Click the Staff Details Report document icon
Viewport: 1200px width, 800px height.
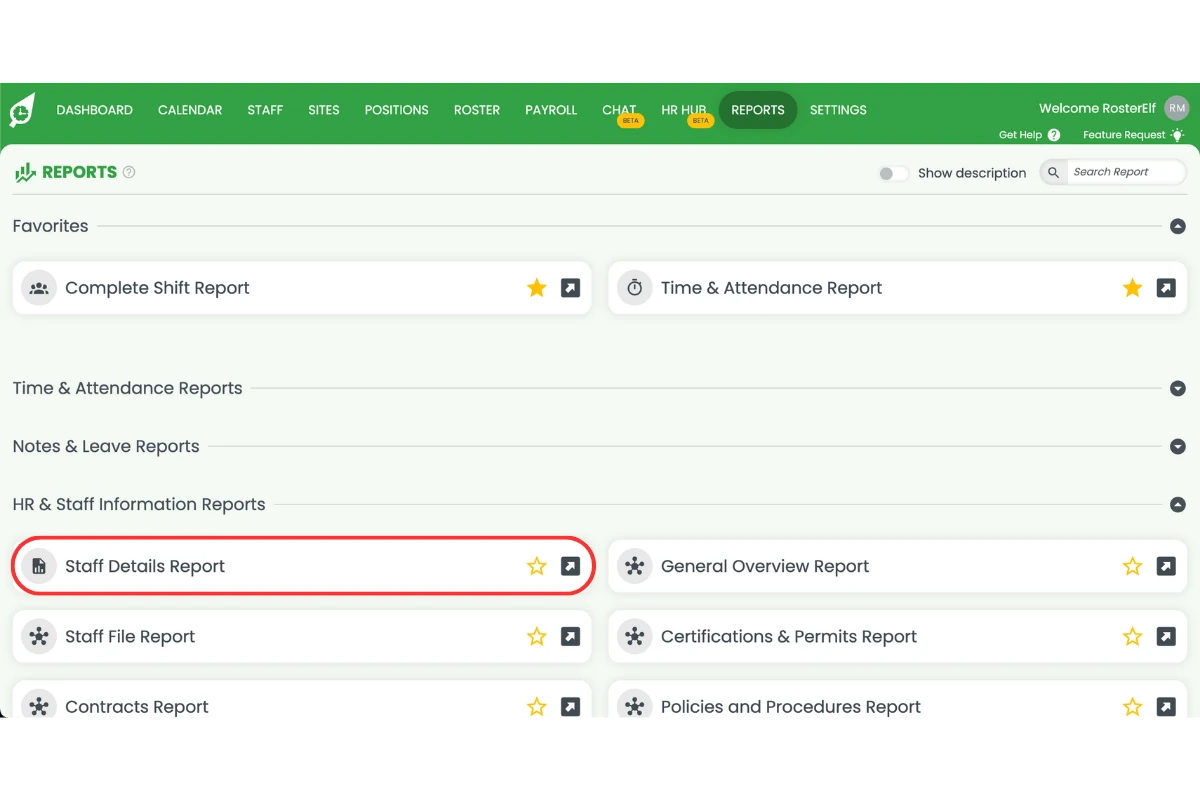39,566
